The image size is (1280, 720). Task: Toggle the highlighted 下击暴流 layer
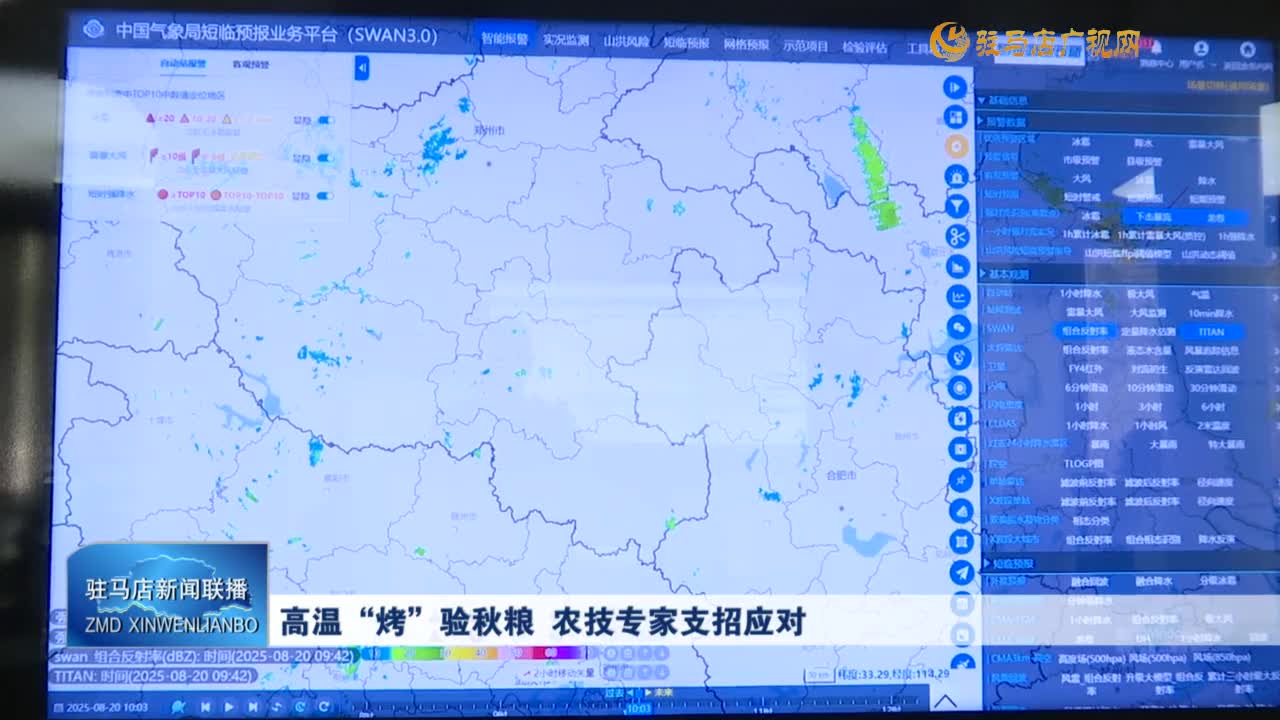click(1153, 217)
